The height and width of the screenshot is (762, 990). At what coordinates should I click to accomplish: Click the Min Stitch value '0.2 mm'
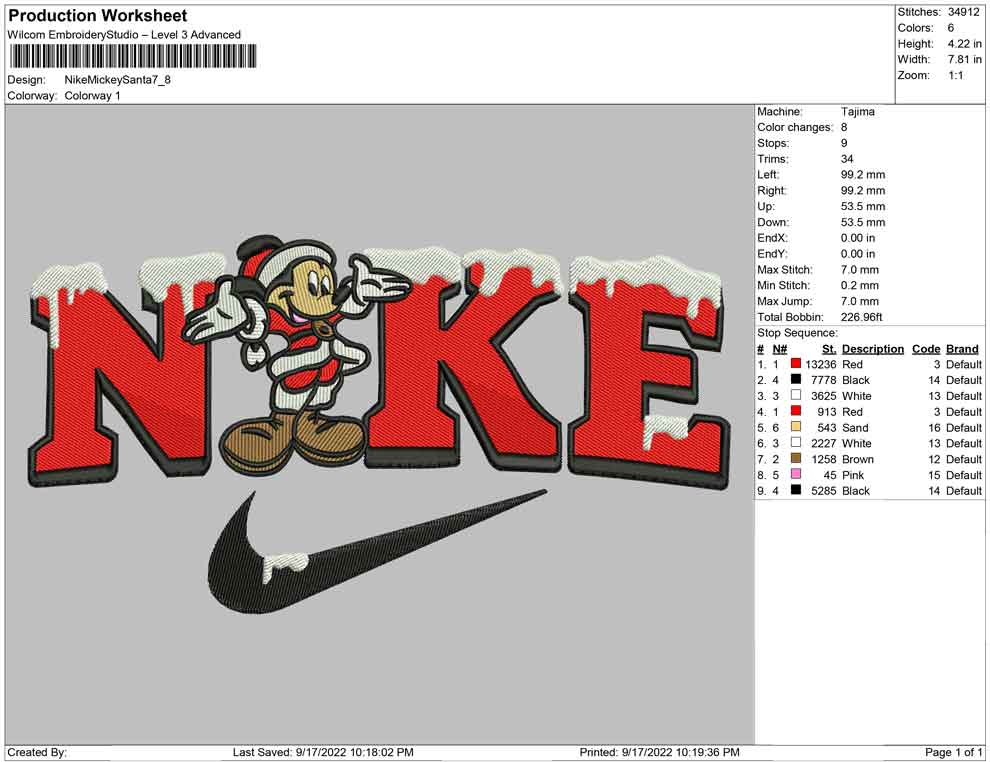[859, 285]
